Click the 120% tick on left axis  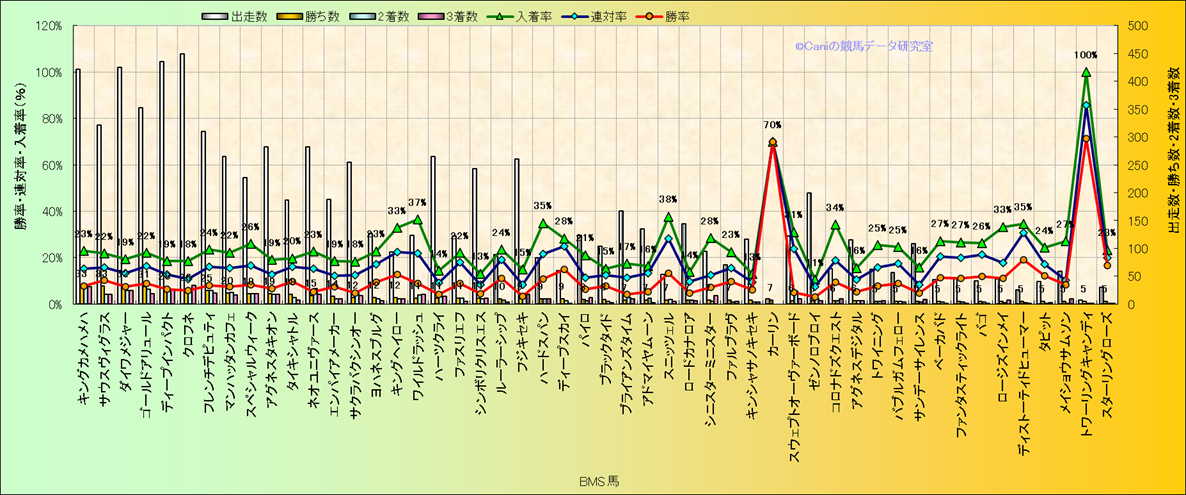tap(47, 26)
